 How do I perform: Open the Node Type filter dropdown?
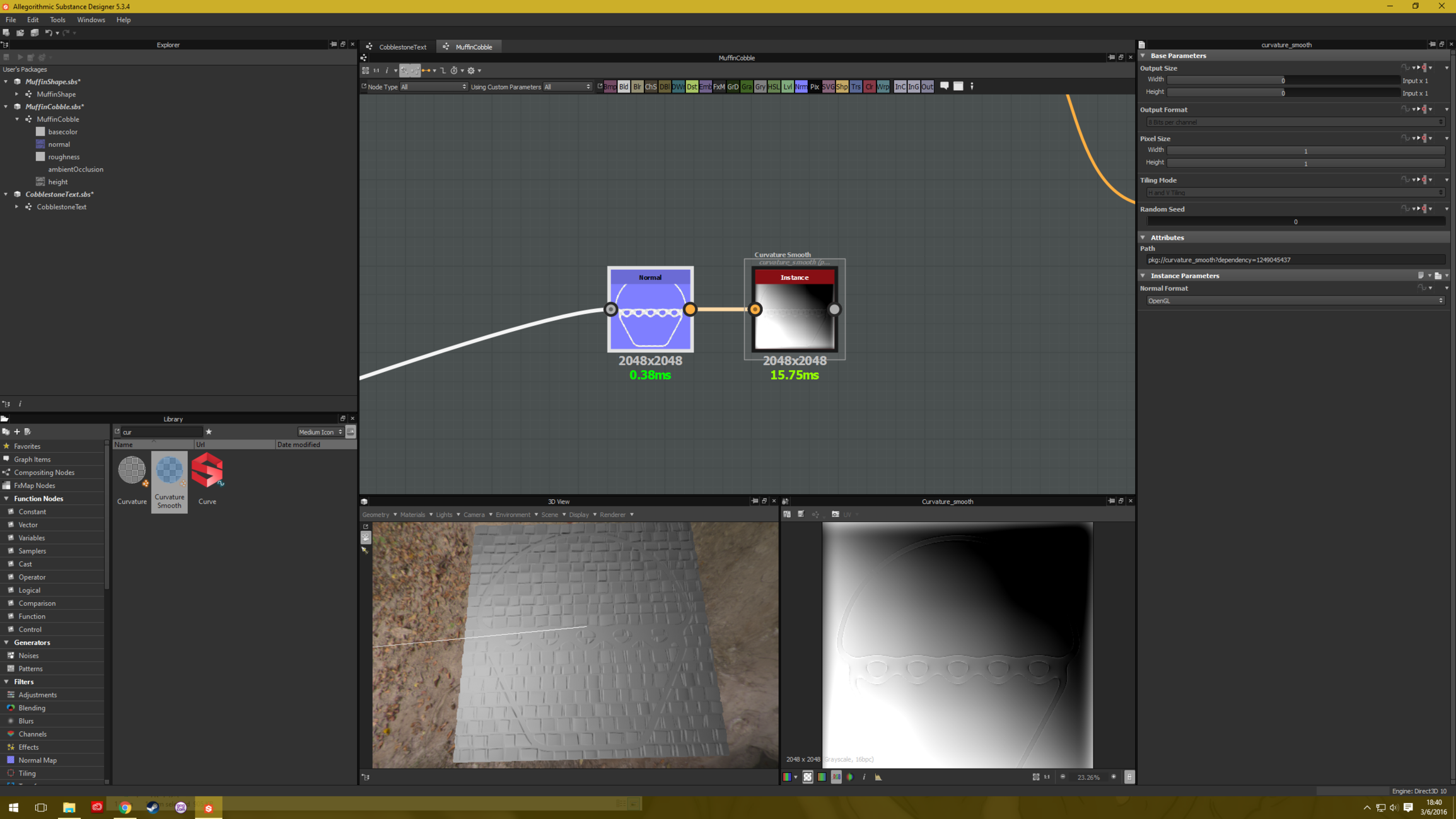tap(434, 87)
